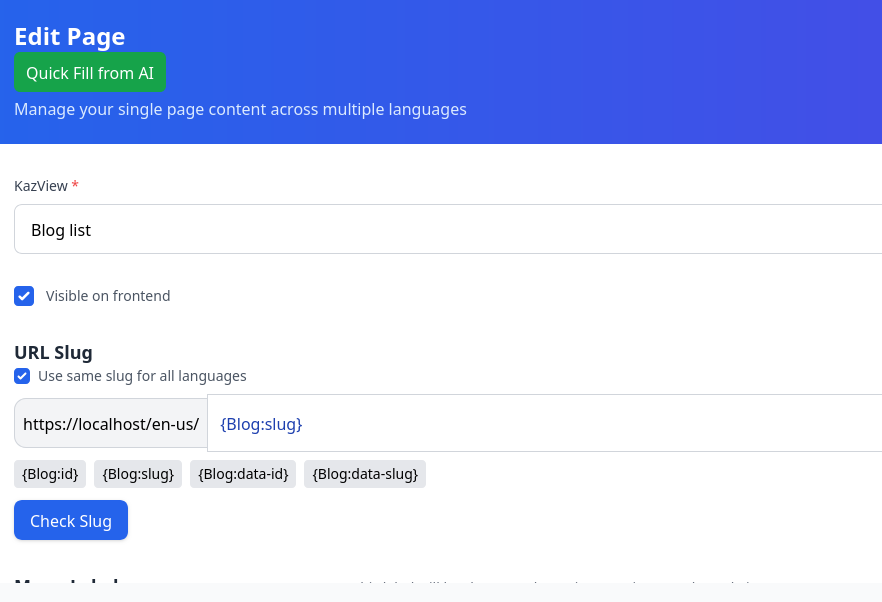Click the URL Slug section heading
The image size is (882, 602).
(53, 352)
